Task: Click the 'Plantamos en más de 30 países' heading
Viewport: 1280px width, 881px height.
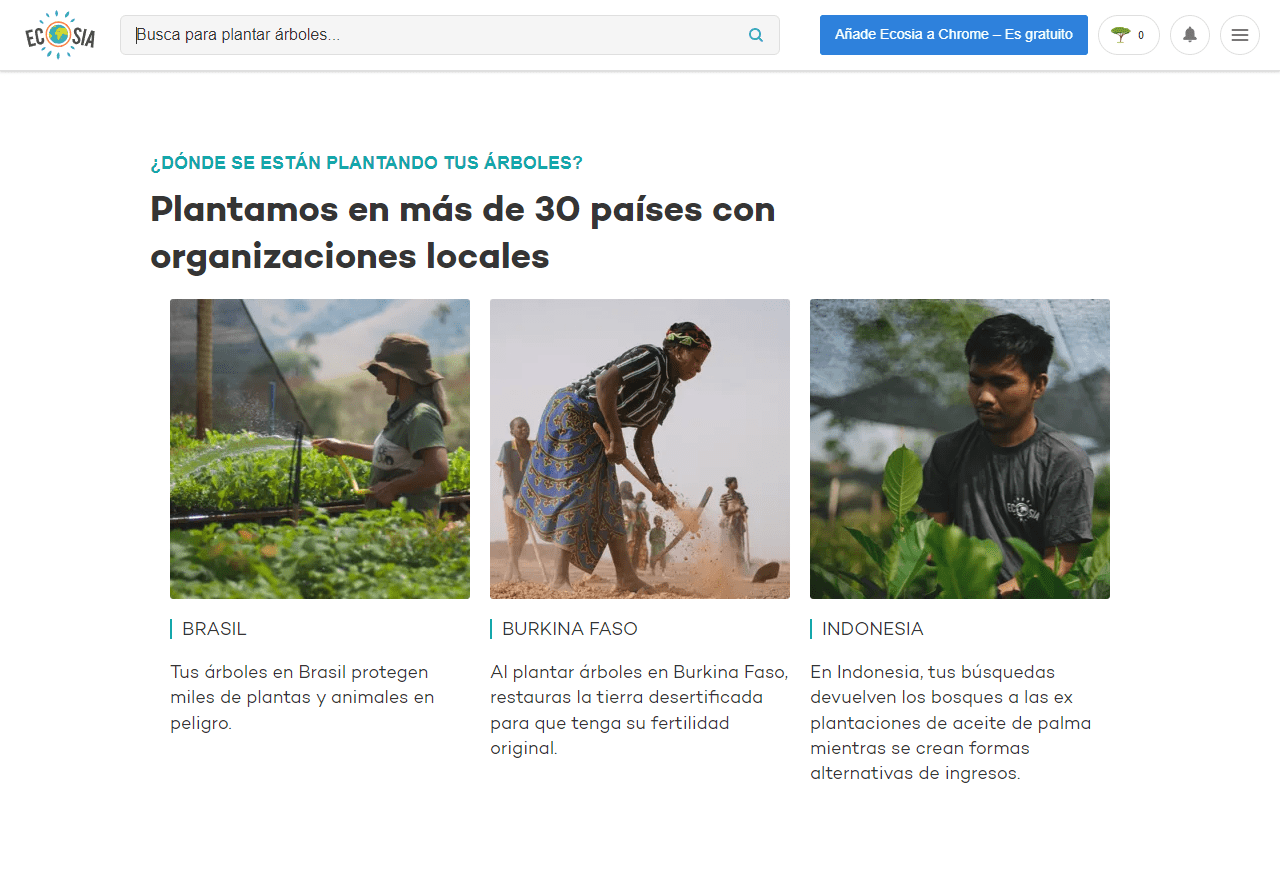Action: tap(462, 233)
